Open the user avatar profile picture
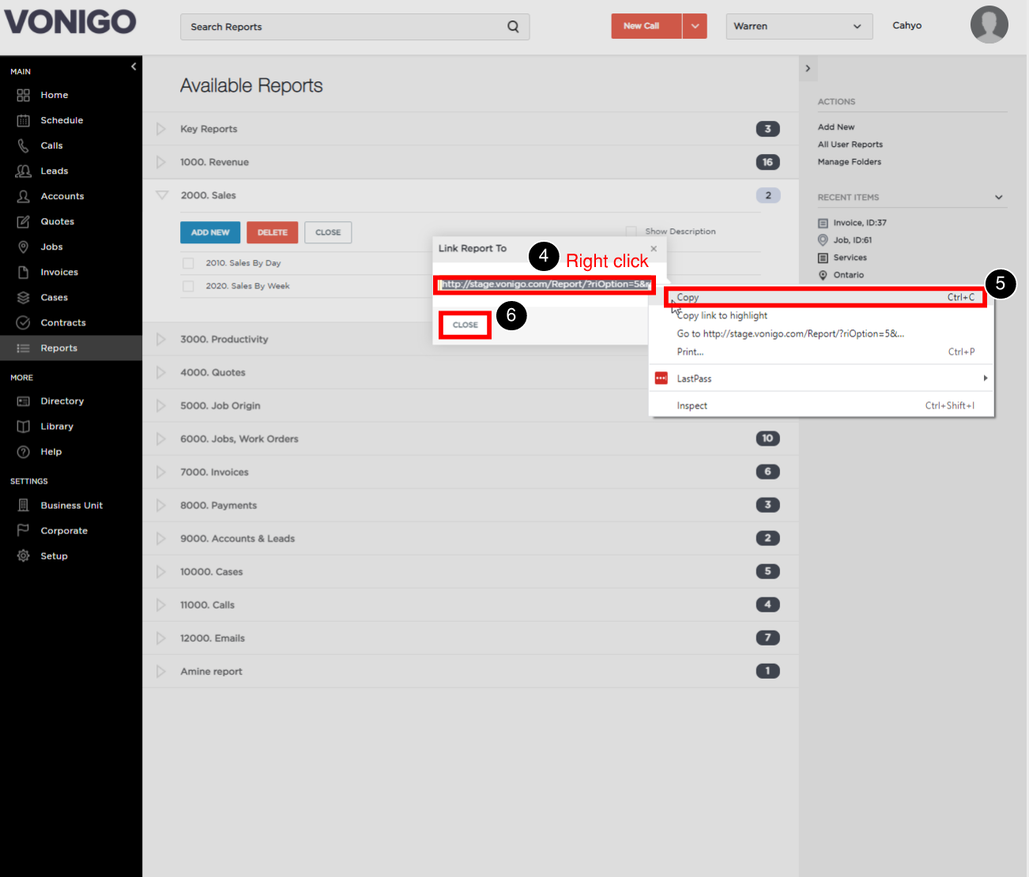Image resolution: width=1029 pixels, height=877 pixels. click(989, 25)
